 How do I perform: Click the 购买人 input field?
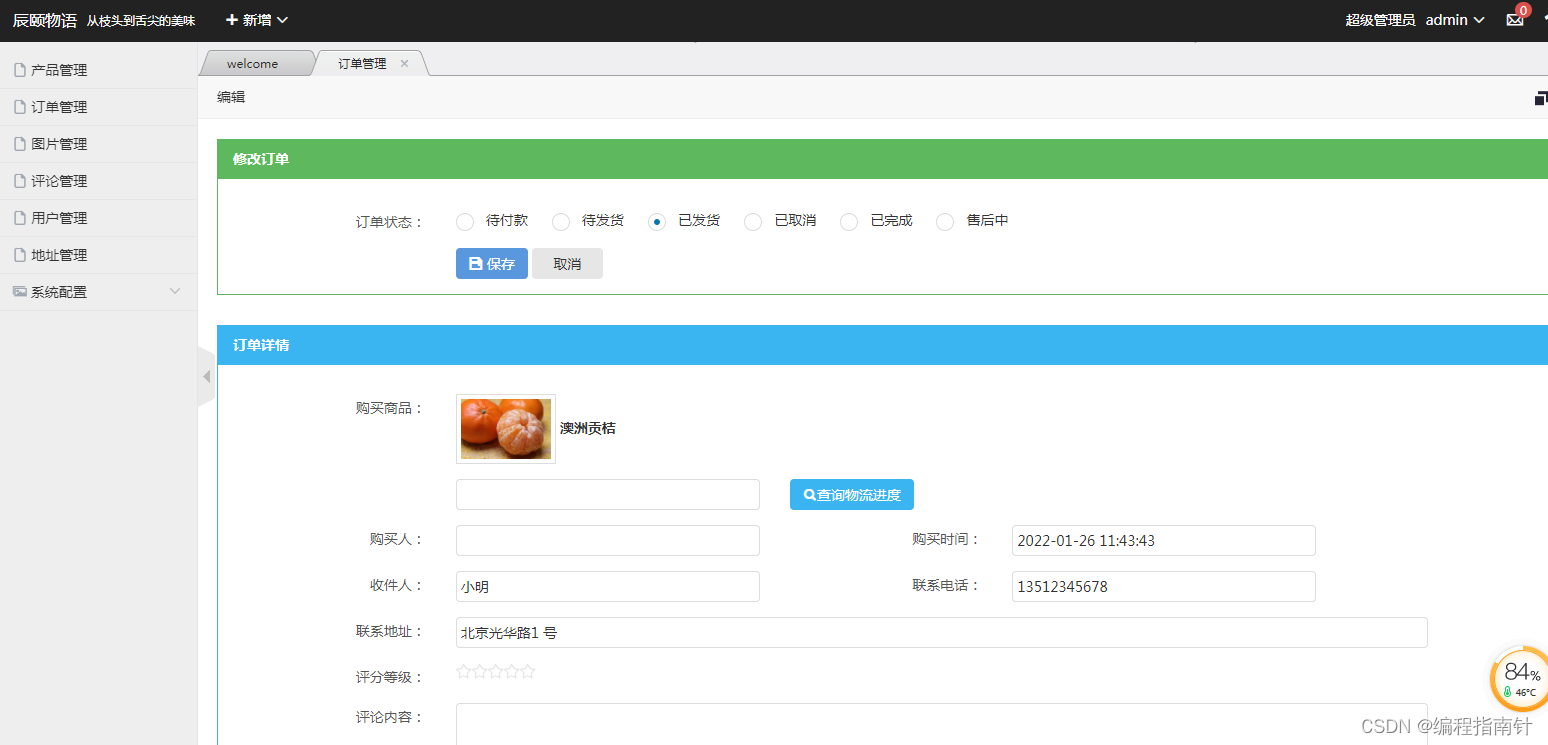(x=608, y=541)
